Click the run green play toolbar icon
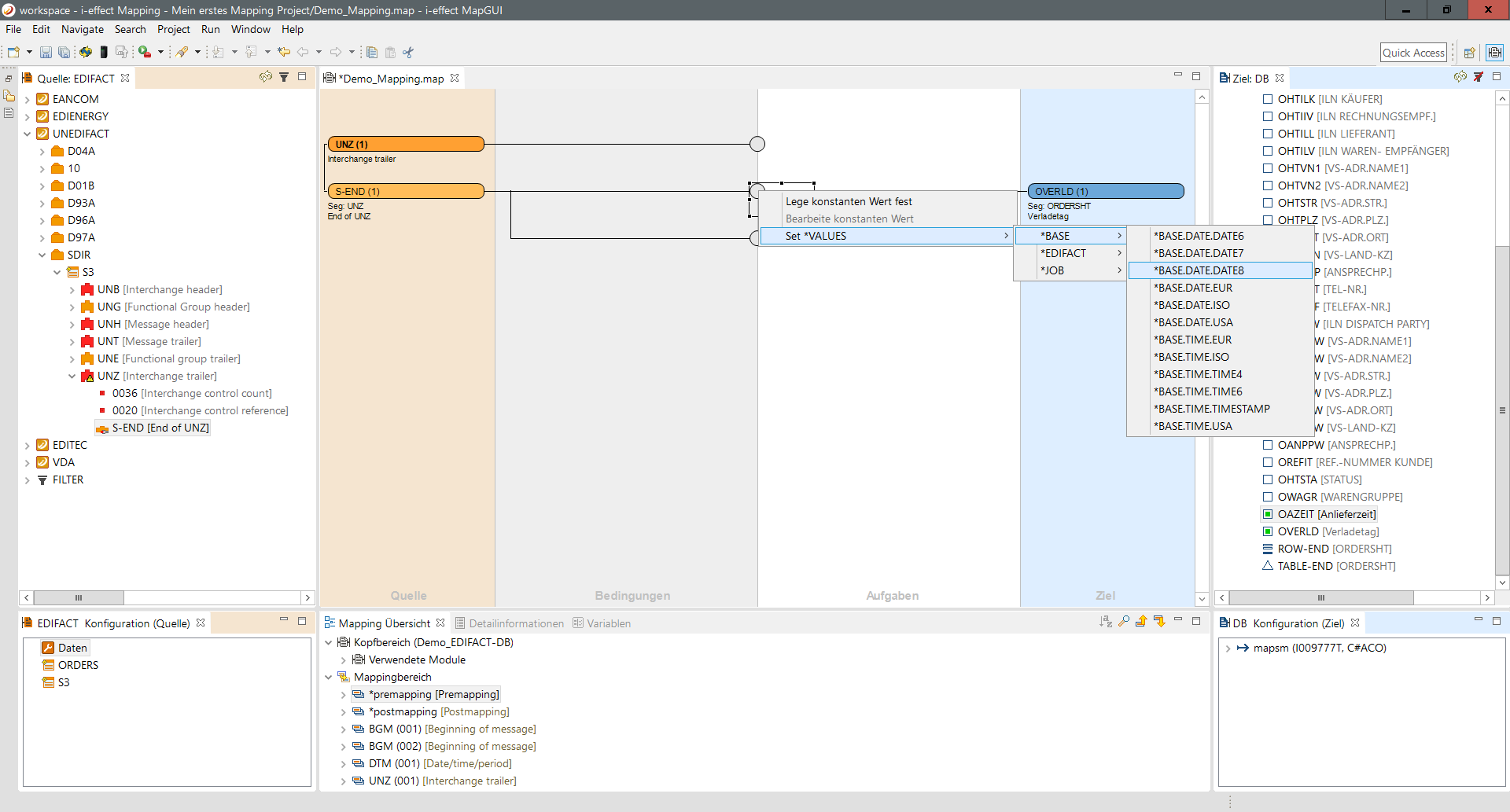1510x812 pixels. pyautogui.click(x=145, y=53)
